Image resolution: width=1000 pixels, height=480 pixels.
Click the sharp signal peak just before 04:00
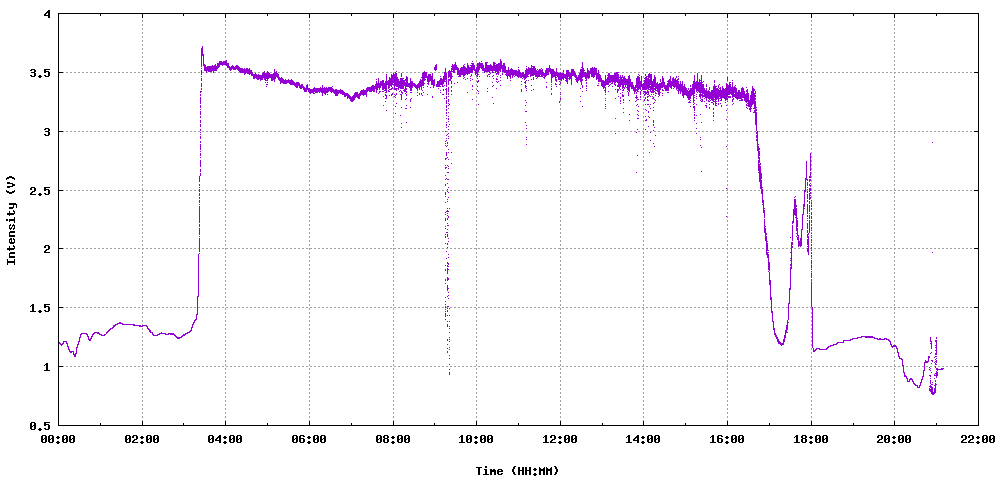[x=202, y=47]
